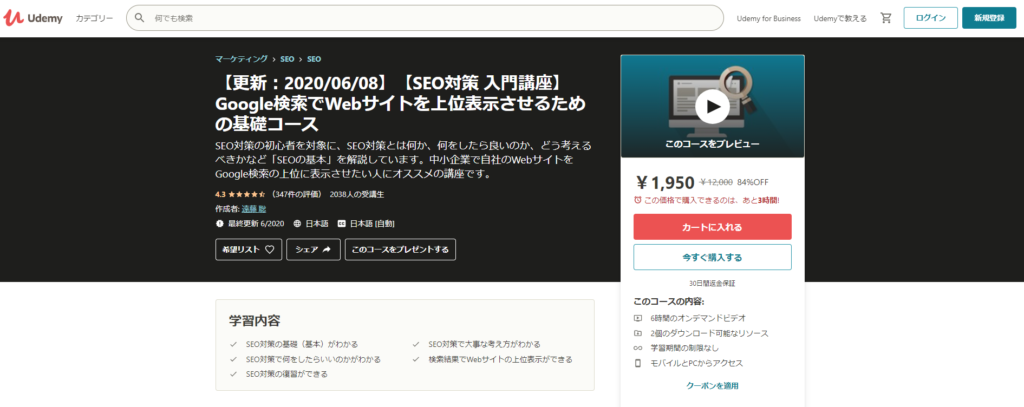Click the 学習内容 heading
The height and width of the screenshot is (407, 1024).
pos(255,321)
